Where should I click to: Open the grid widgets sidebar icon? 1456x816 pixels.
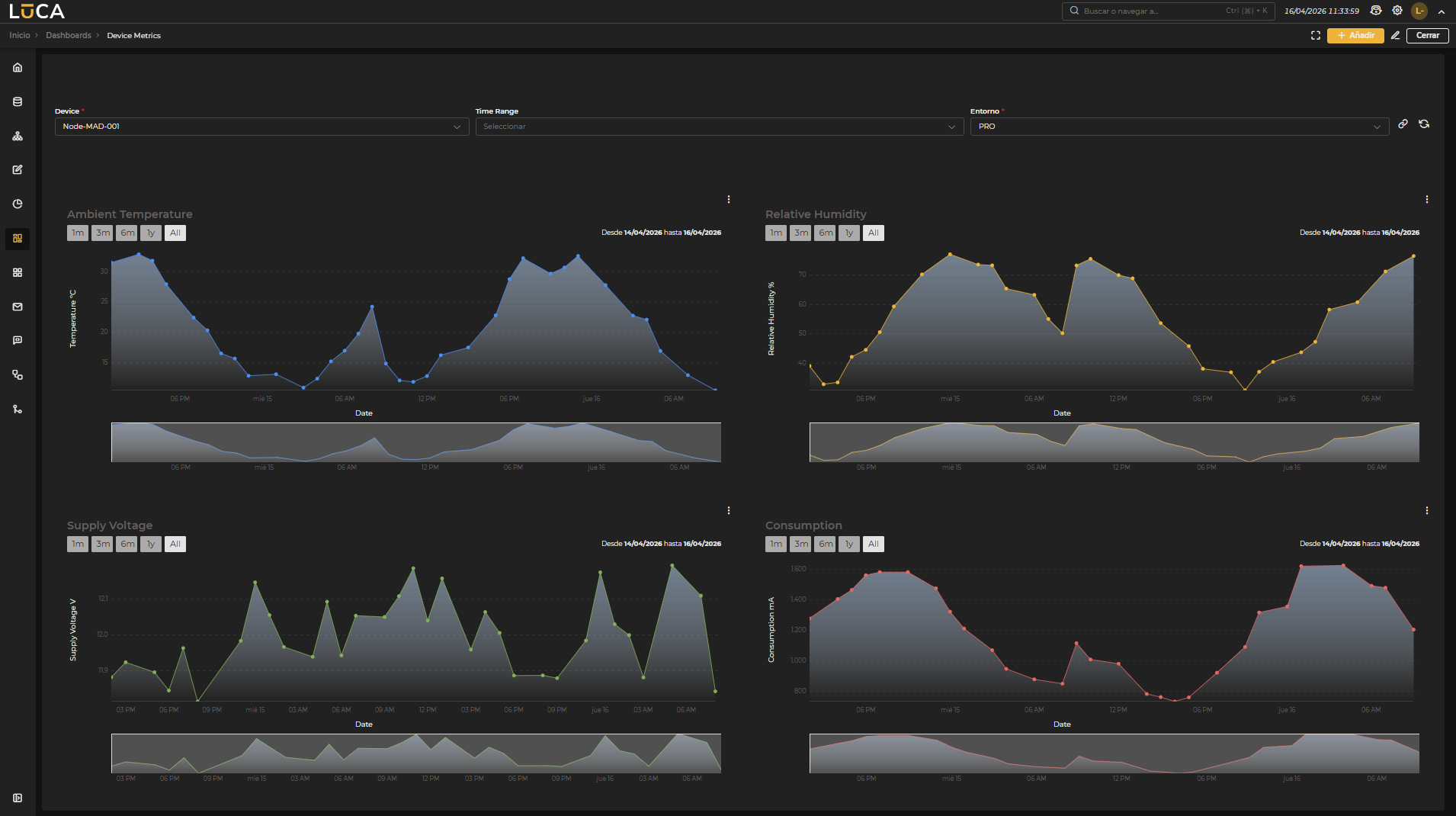(x=18, y=272)
